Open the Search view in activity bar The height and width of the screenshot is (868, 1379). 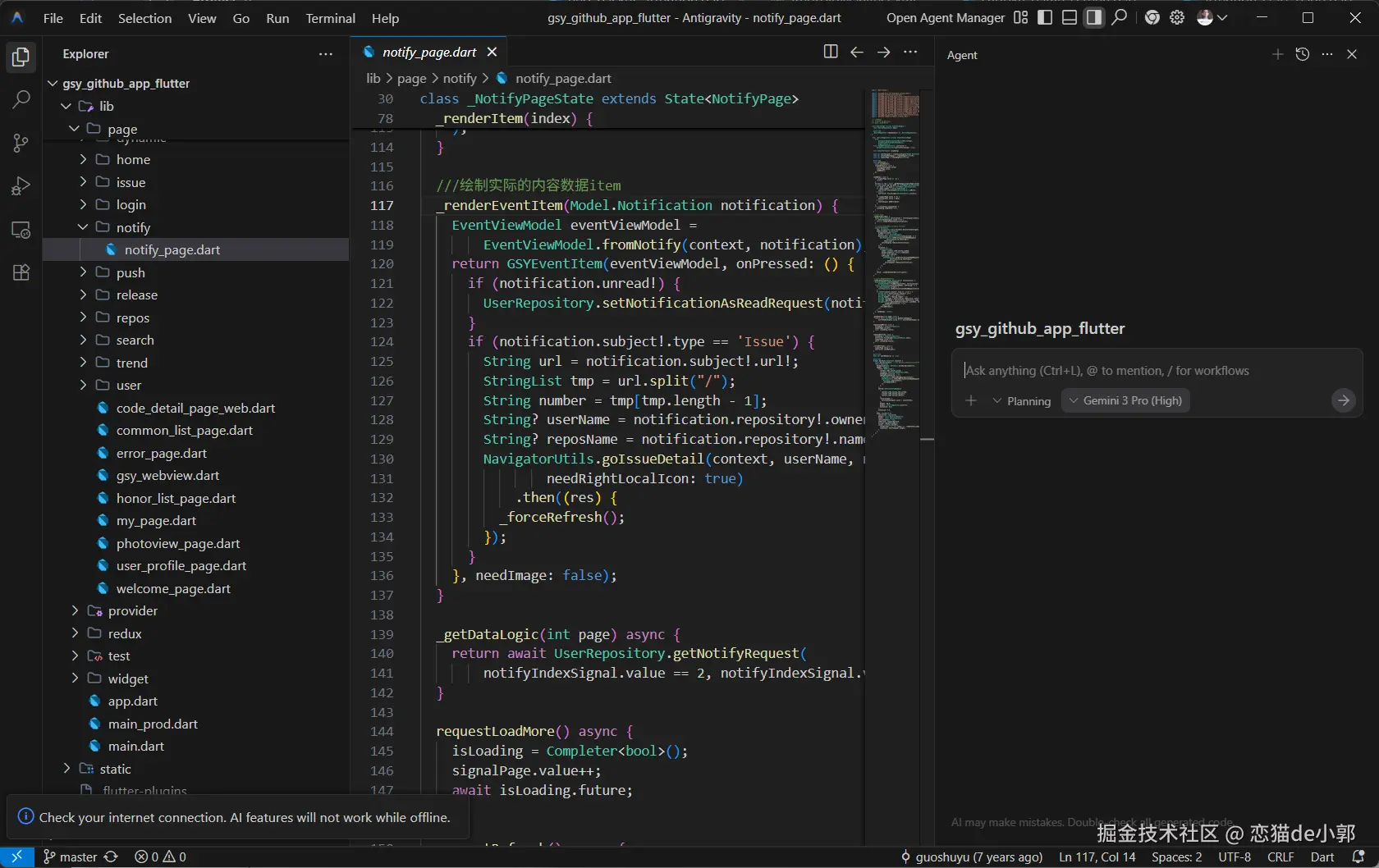[21, 100]
